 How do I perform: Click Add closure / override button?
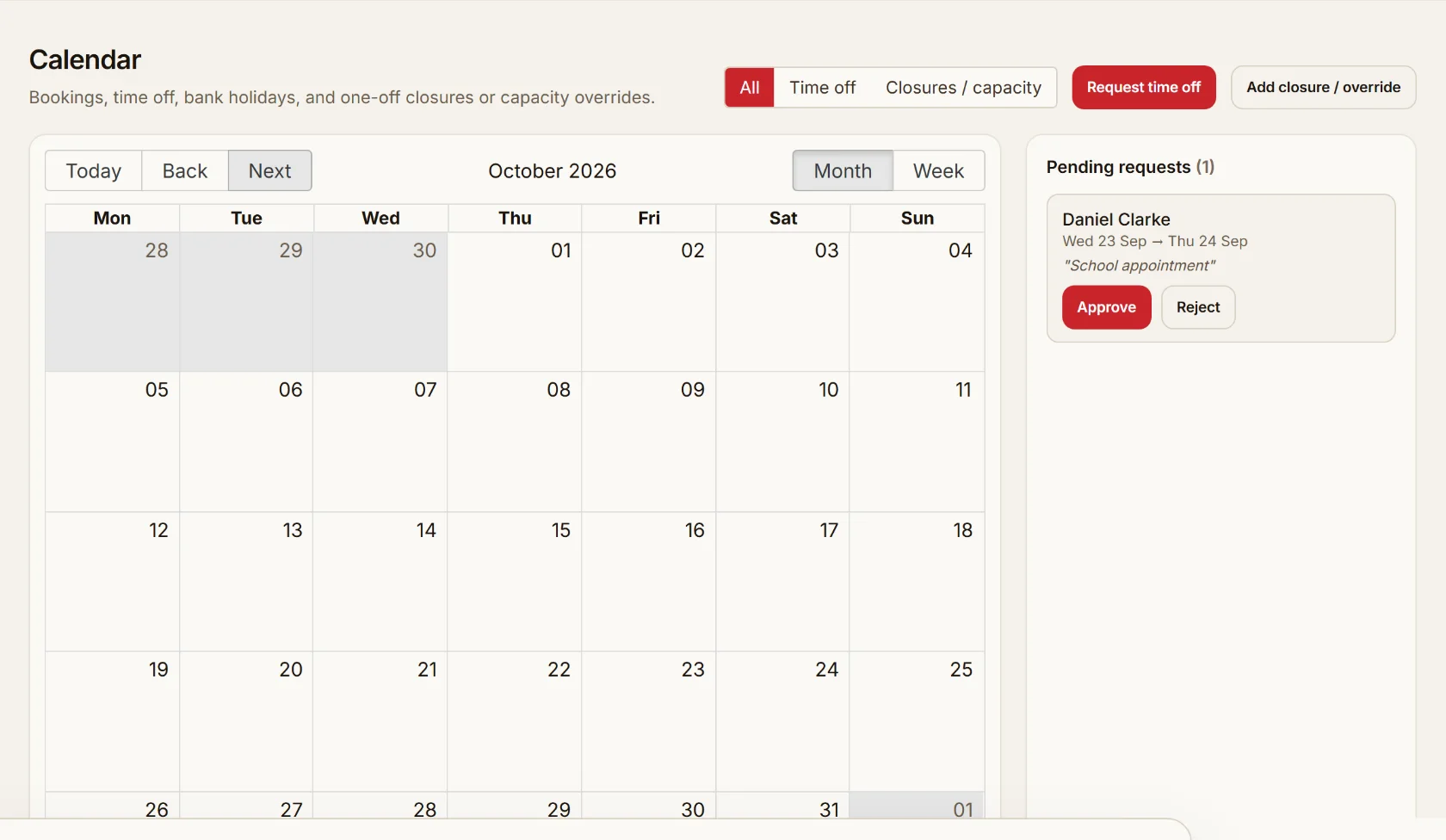click(1323, 88)
